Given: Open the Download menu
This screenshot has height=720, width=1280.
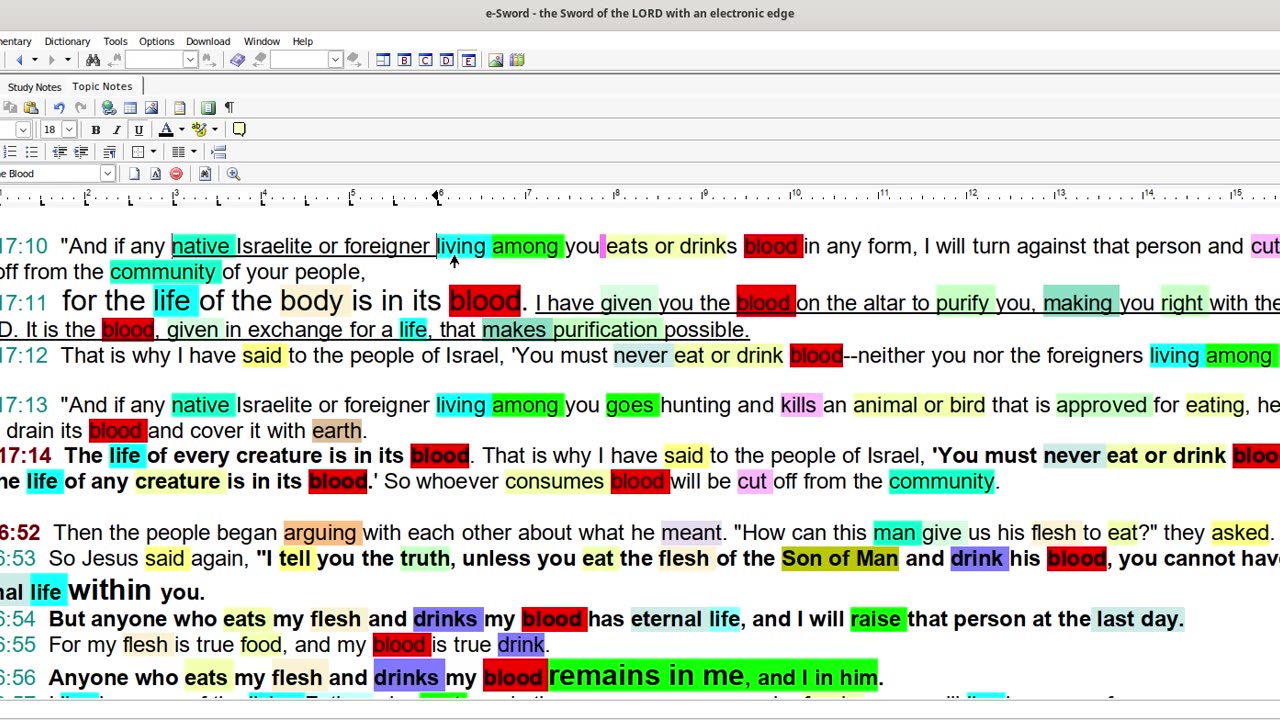Looking at the screenshot, I should click(x=208, y=42).
